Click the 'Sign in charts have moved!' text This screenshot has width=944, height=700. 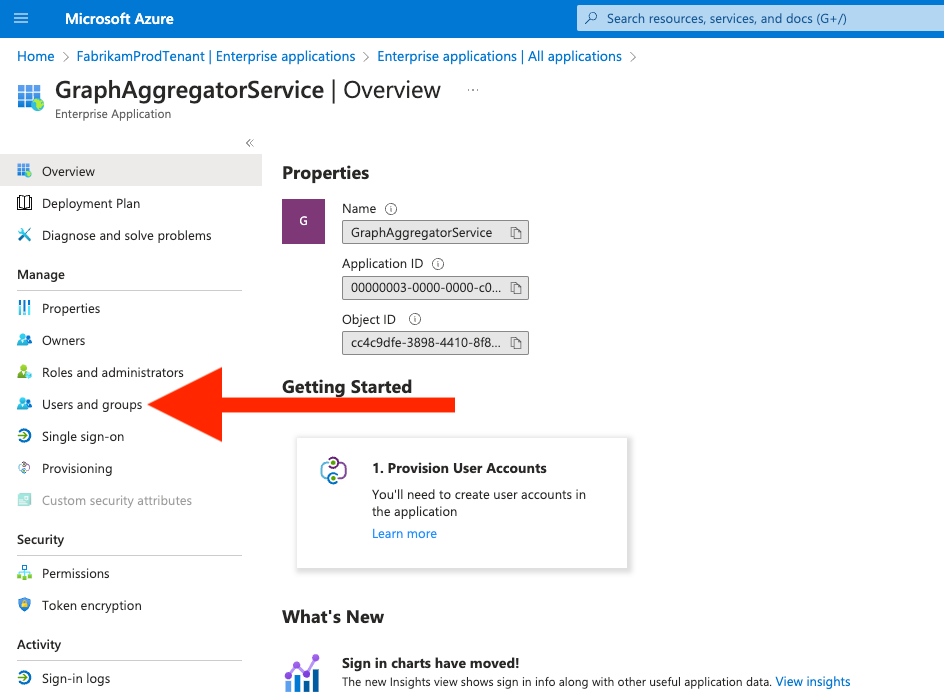430,663
